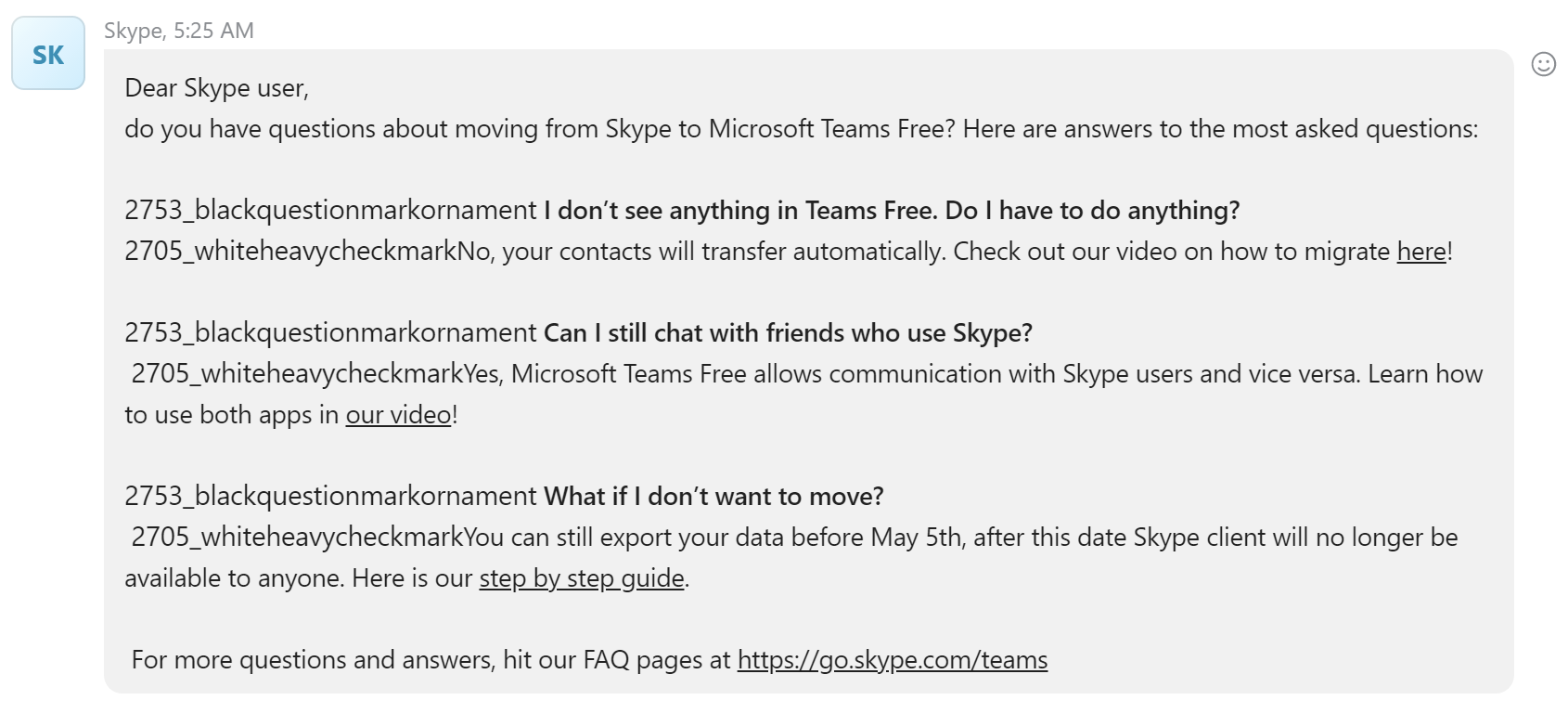Click the 'Skype' sender name
The width and height of the screenshot is (1568, 713).
133,31
